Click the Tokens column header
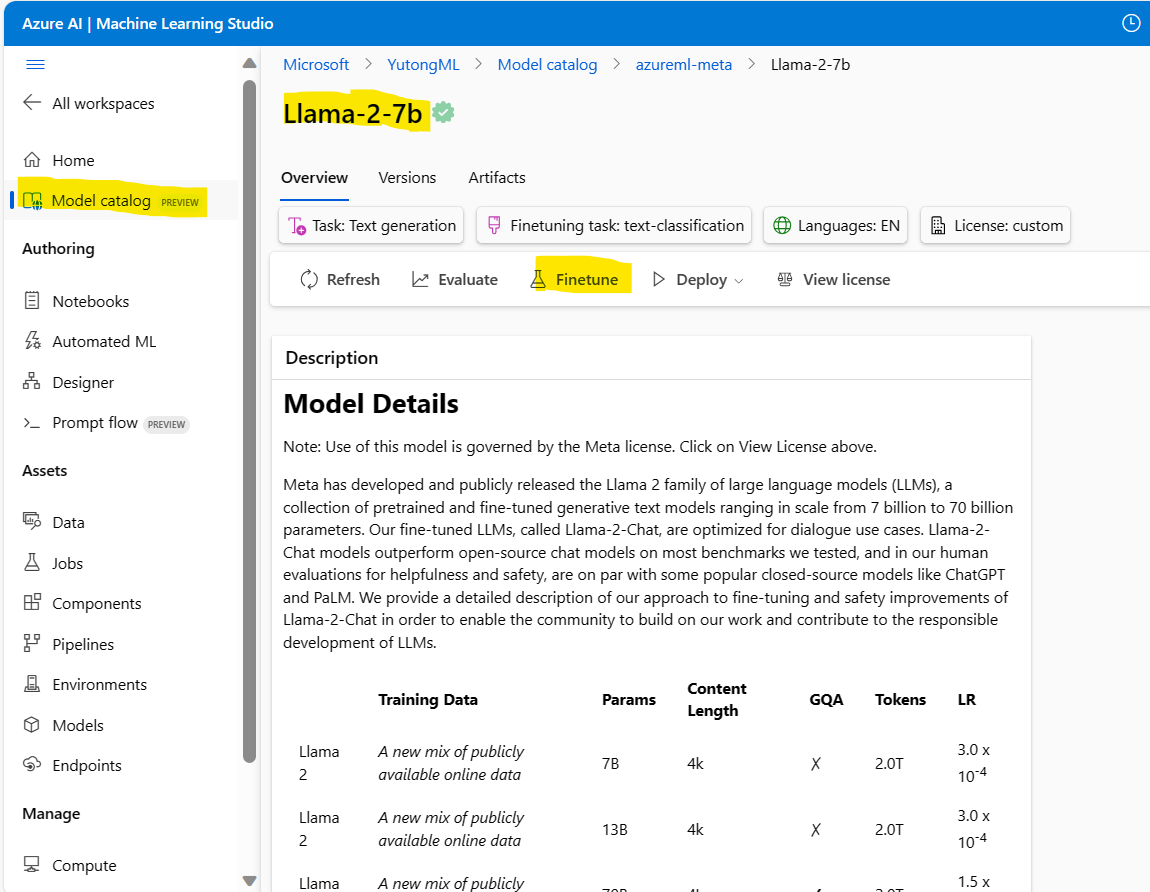This screenshot has height=892, width=1150. point(900,700)
